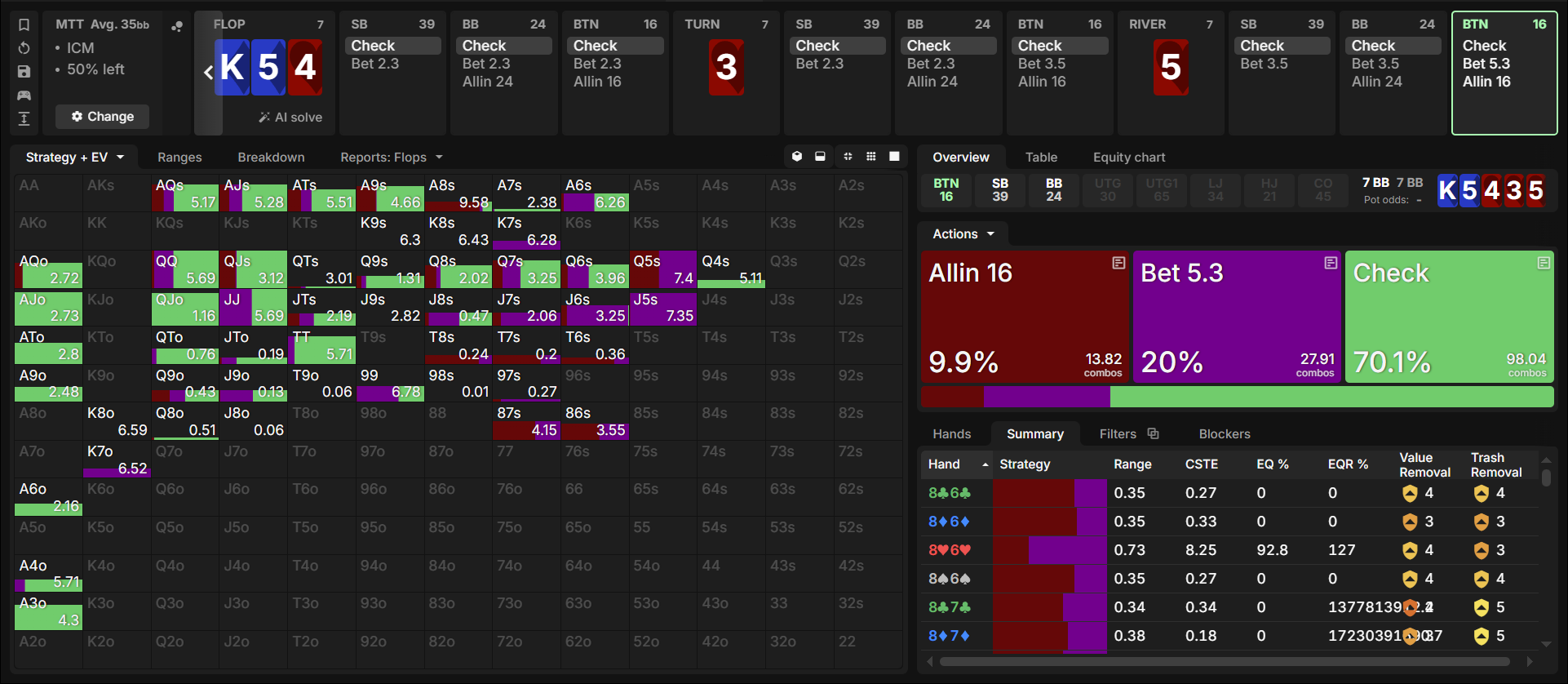This screenshot has height=684, width=1568.
Task: Select the QQ hand cell in matrix
Action: pyautogui.click(x=185, y=269)
